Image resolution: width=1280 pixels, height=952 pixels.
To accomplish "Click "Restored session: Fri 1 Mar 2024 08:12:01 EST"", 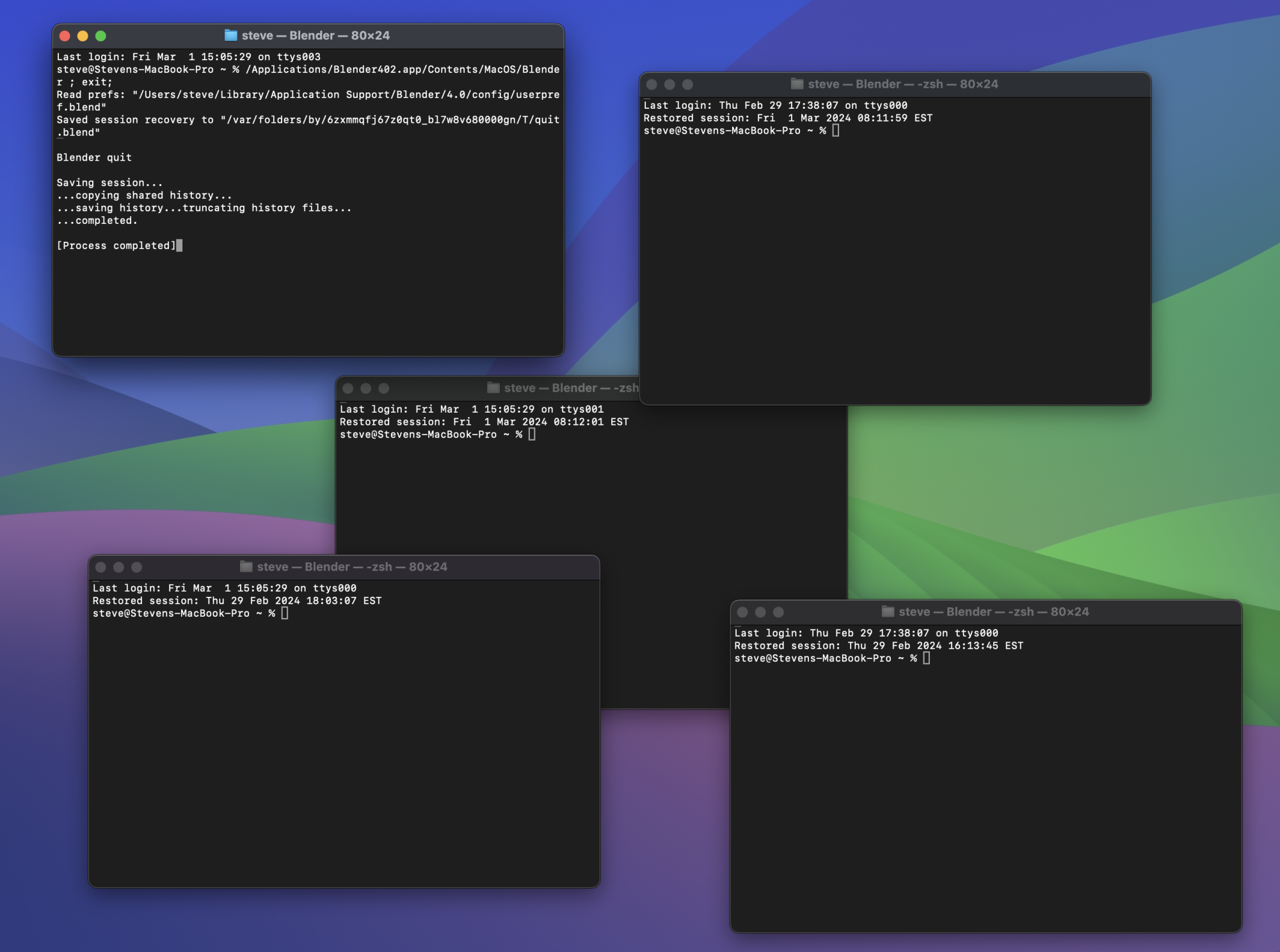I will [x=484, y=422].
